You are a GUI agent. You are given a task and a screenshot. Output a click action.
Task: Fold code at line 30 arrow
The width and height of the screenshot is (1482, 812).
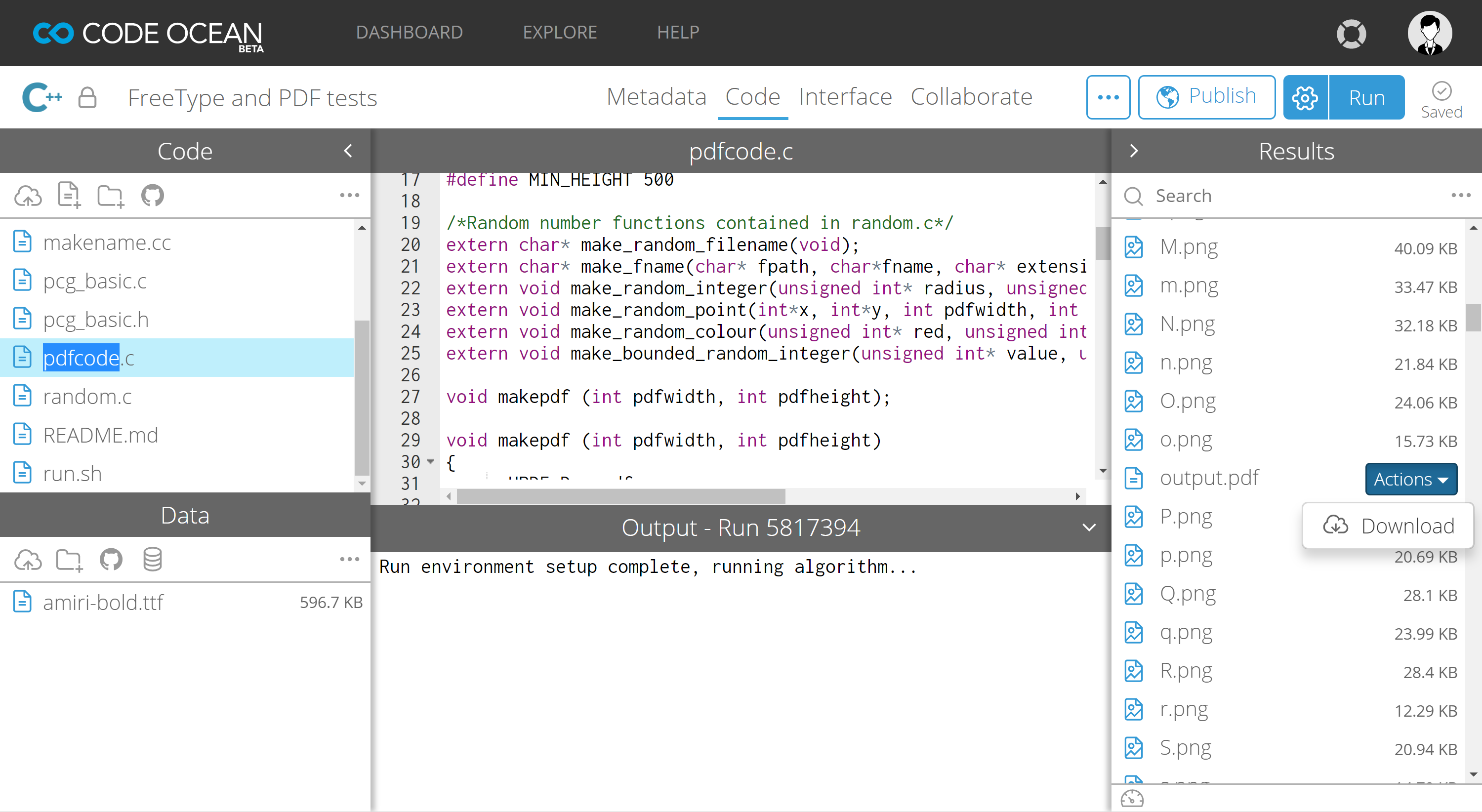click(x=430, y=461)
